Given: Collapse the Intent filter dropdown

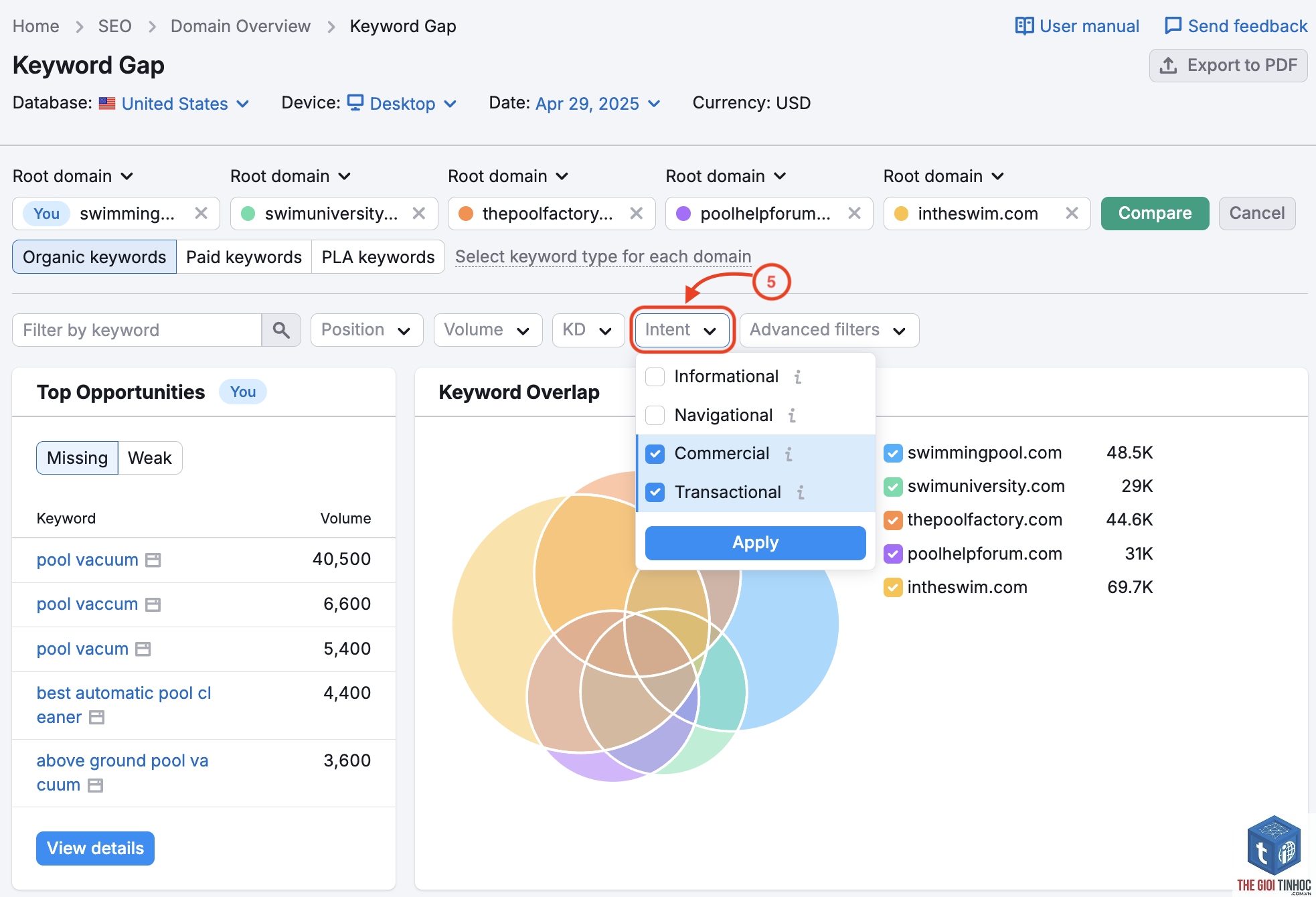Looking at the screenshot, I should 682,330.
